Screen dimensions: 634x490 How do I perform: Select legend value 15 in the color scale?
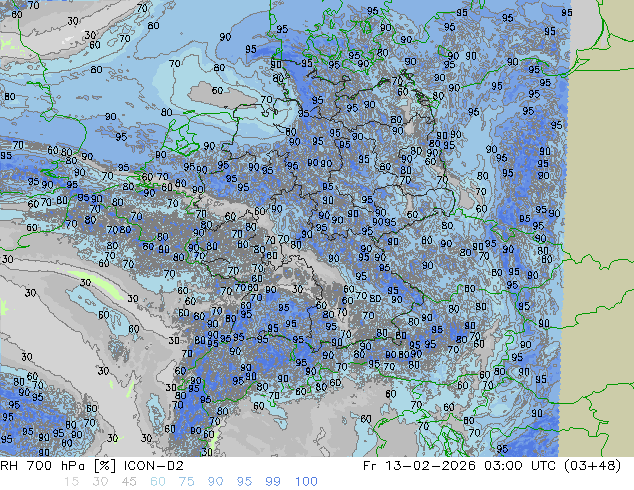pyautogui.click(x=71, y=482)
